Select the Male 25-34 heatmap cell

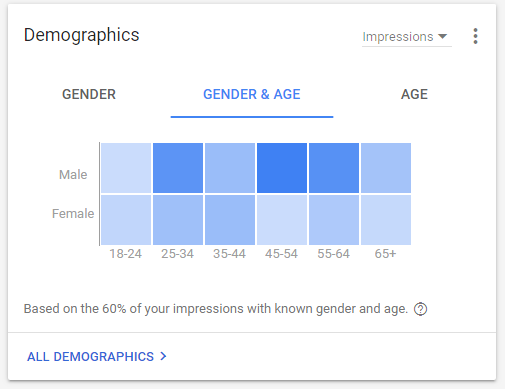pos(178,168)
